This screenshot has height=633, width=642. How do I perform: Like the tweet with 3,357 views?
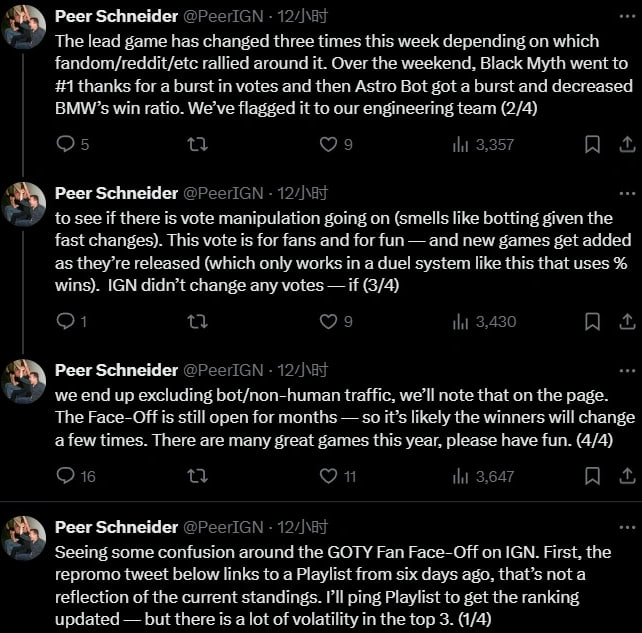click(335, 144)
